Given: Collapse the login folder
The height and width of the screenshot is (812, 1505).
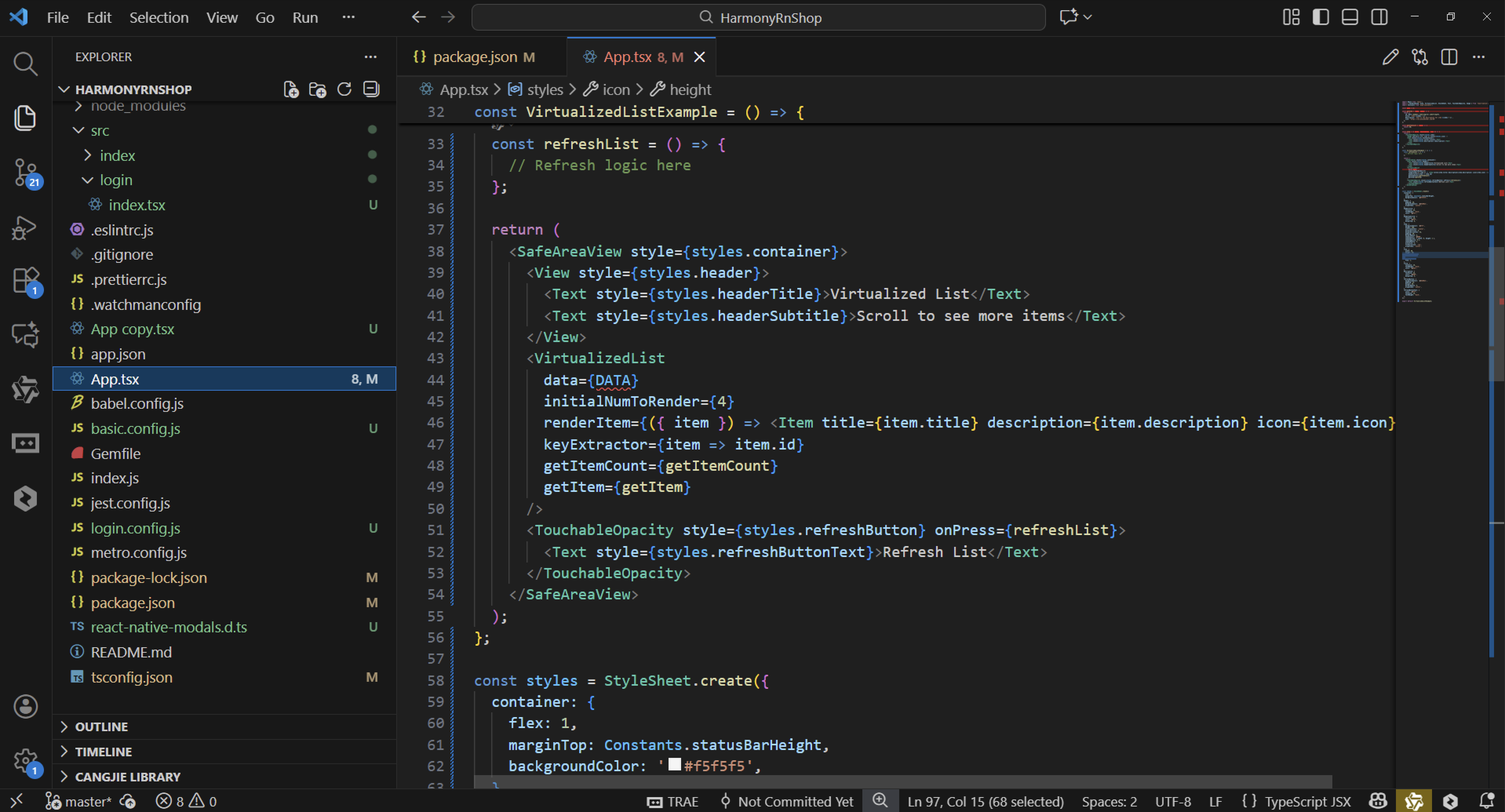Looking at the screenshot, I should (116, 180).
